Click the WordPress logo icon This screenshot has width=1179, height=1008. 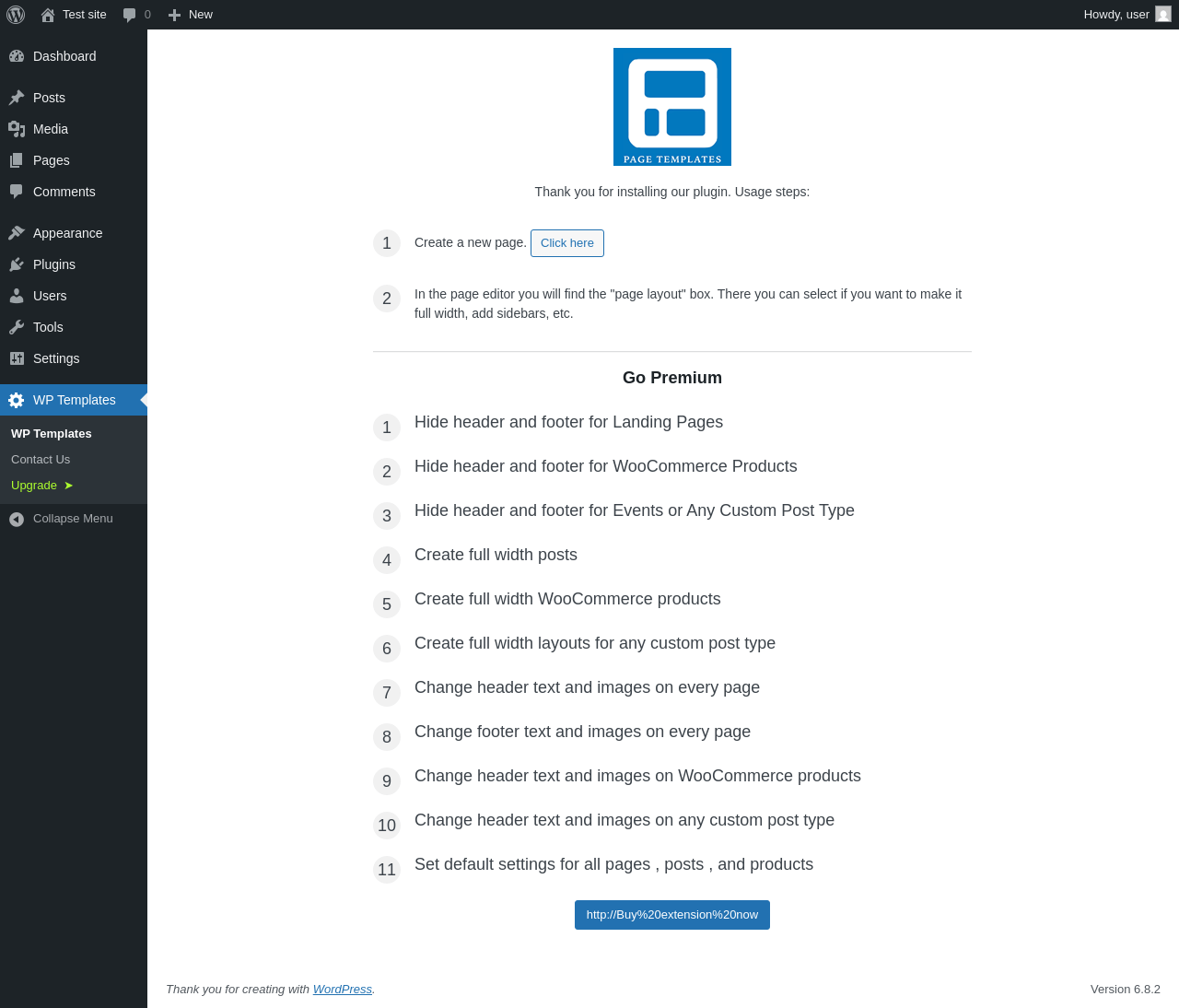click(x=16, y=15)
